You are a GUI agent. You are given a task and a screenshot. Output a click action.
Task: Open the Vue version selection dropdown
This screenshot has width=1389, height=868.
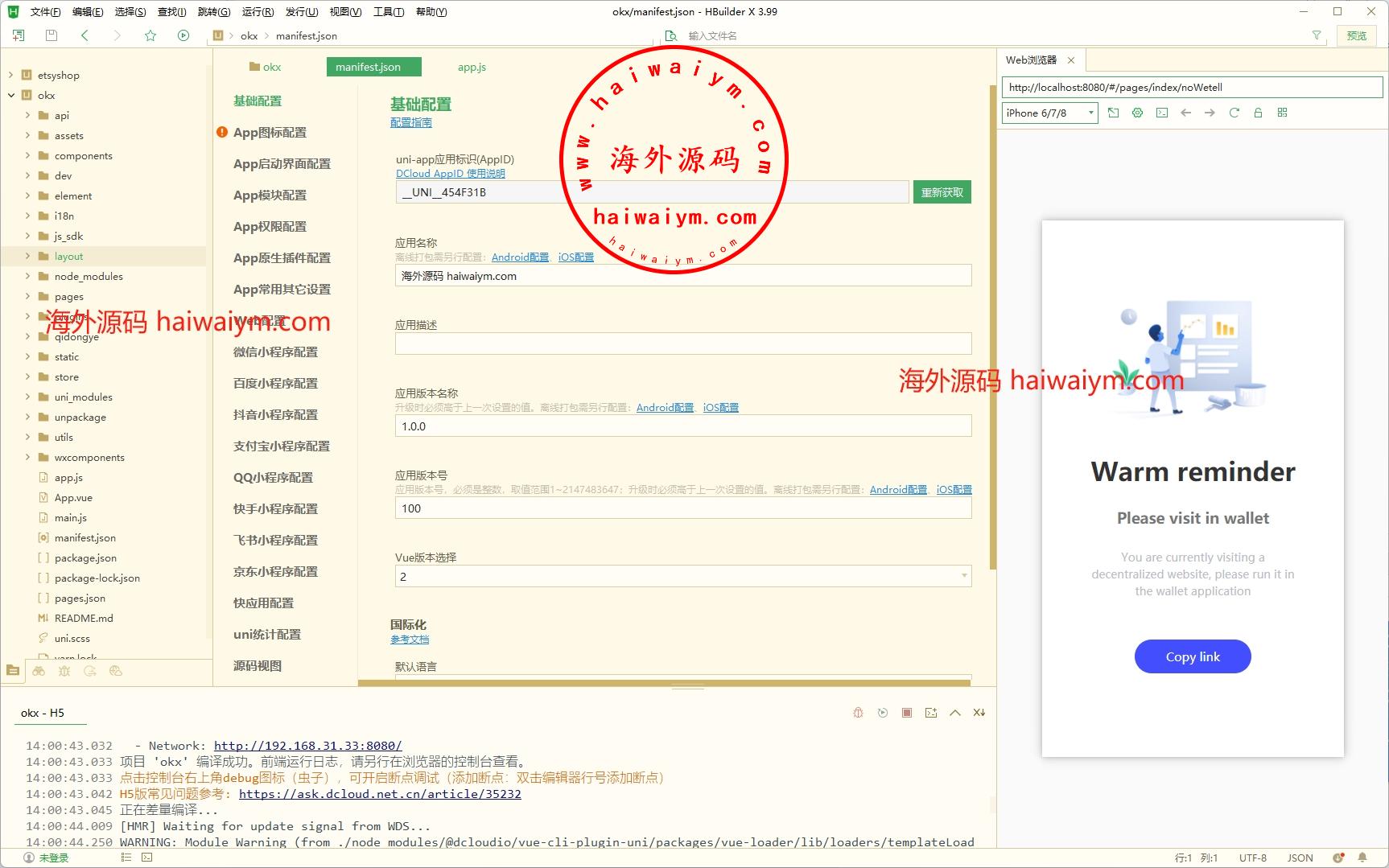(x=682, y=577)
